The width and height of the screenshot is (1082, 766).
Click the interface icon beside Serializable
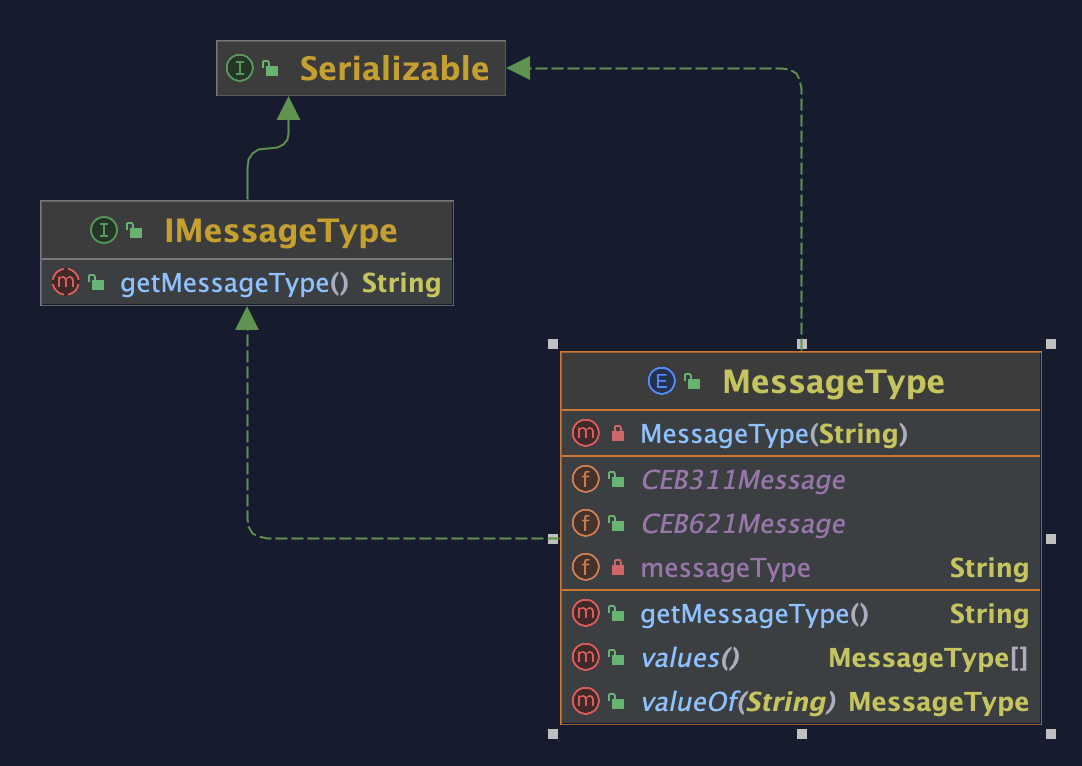pos(240,68)
